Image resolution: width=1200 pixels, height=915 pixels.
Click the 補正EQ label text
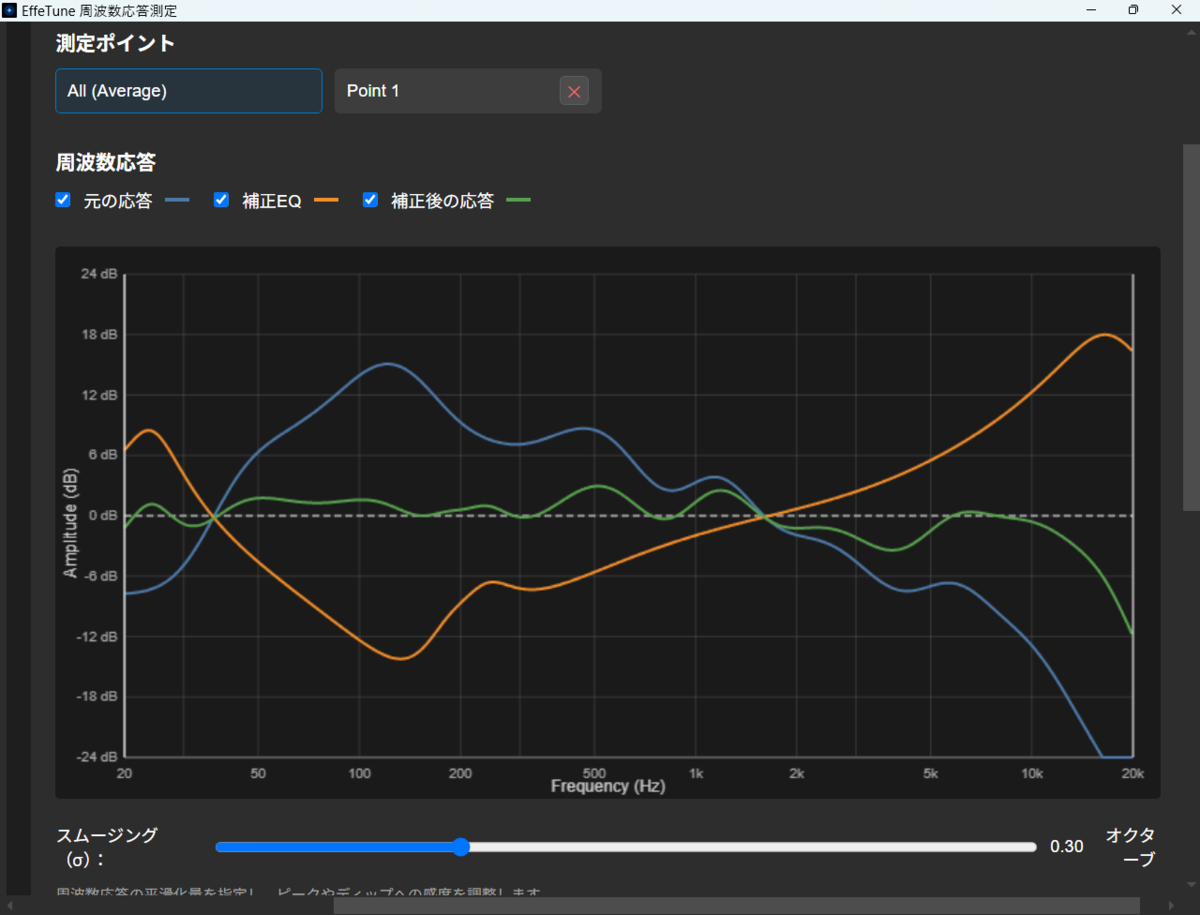272,201
